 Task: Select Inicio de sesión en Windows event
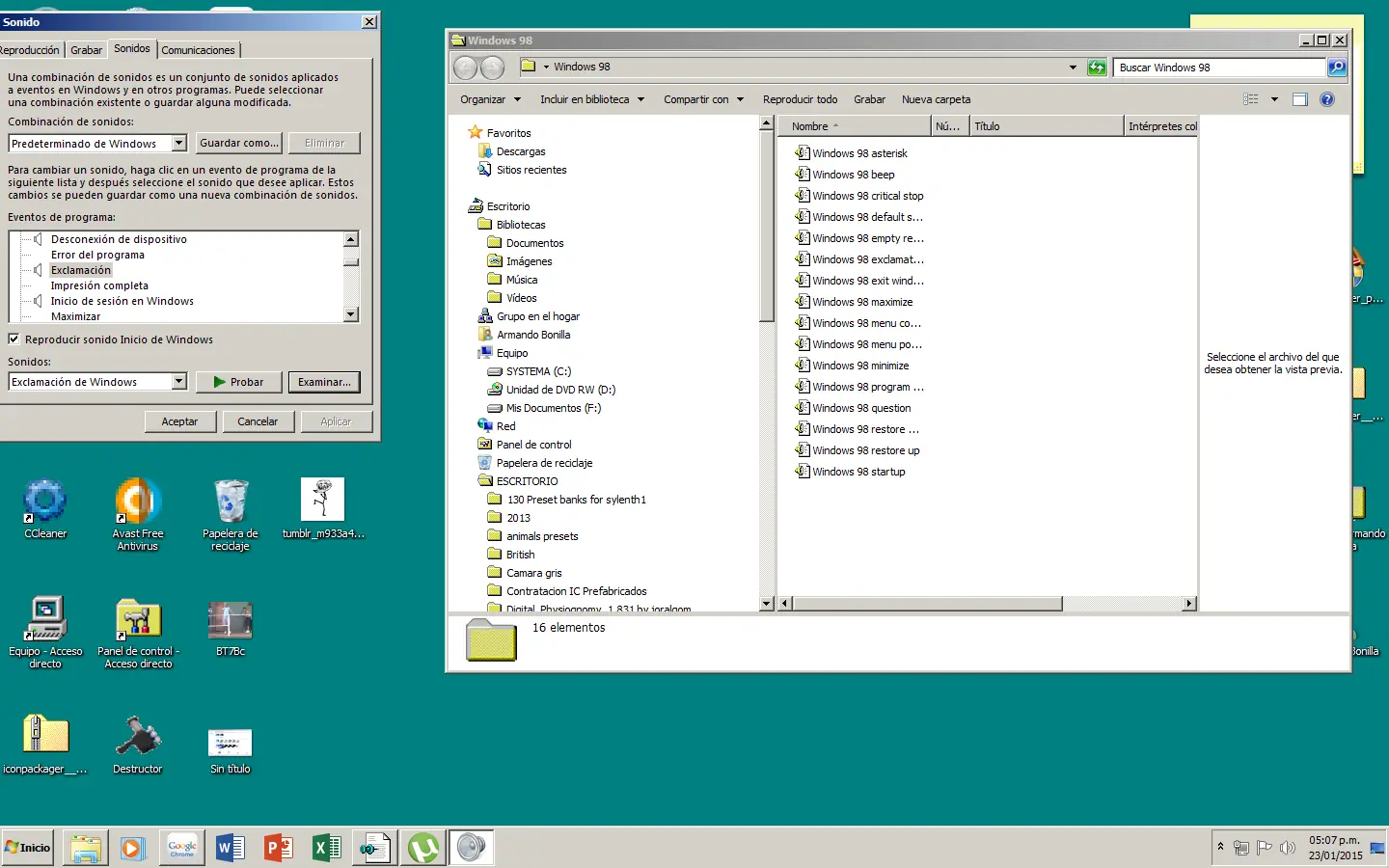pos(123,301)
